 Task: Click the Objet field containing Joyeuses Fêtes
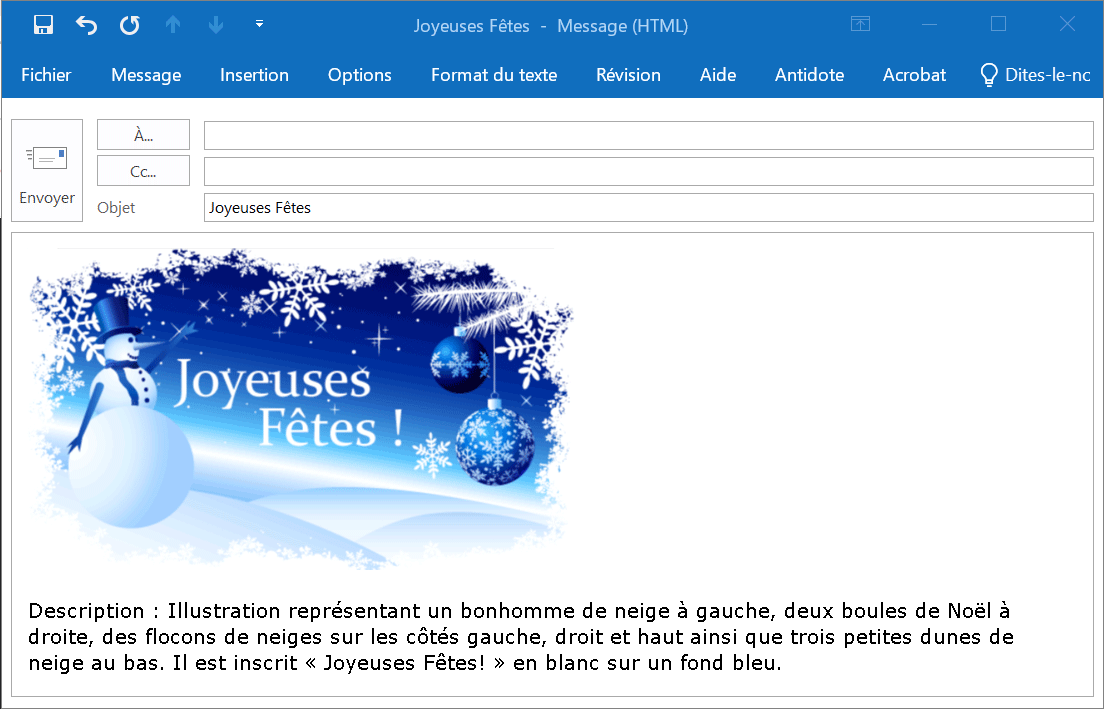[648, 208]
